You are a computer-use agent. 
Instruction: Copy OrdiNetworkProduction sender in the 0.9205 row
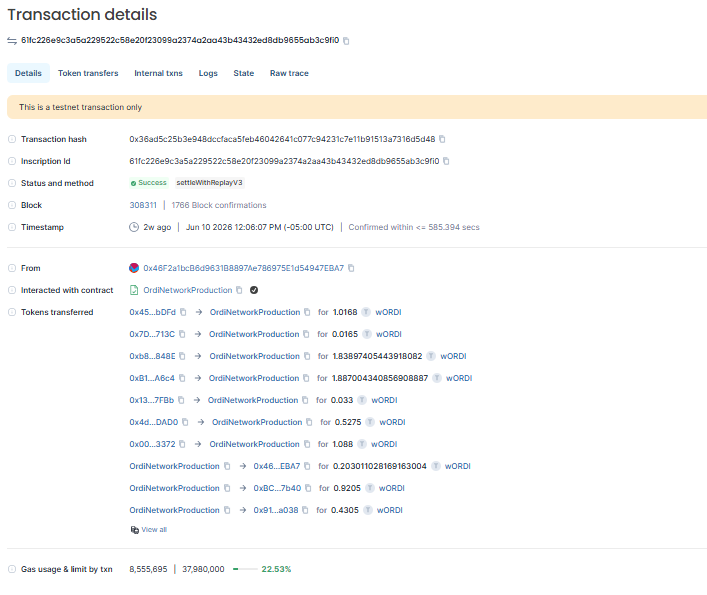click(x=227, y=488)
